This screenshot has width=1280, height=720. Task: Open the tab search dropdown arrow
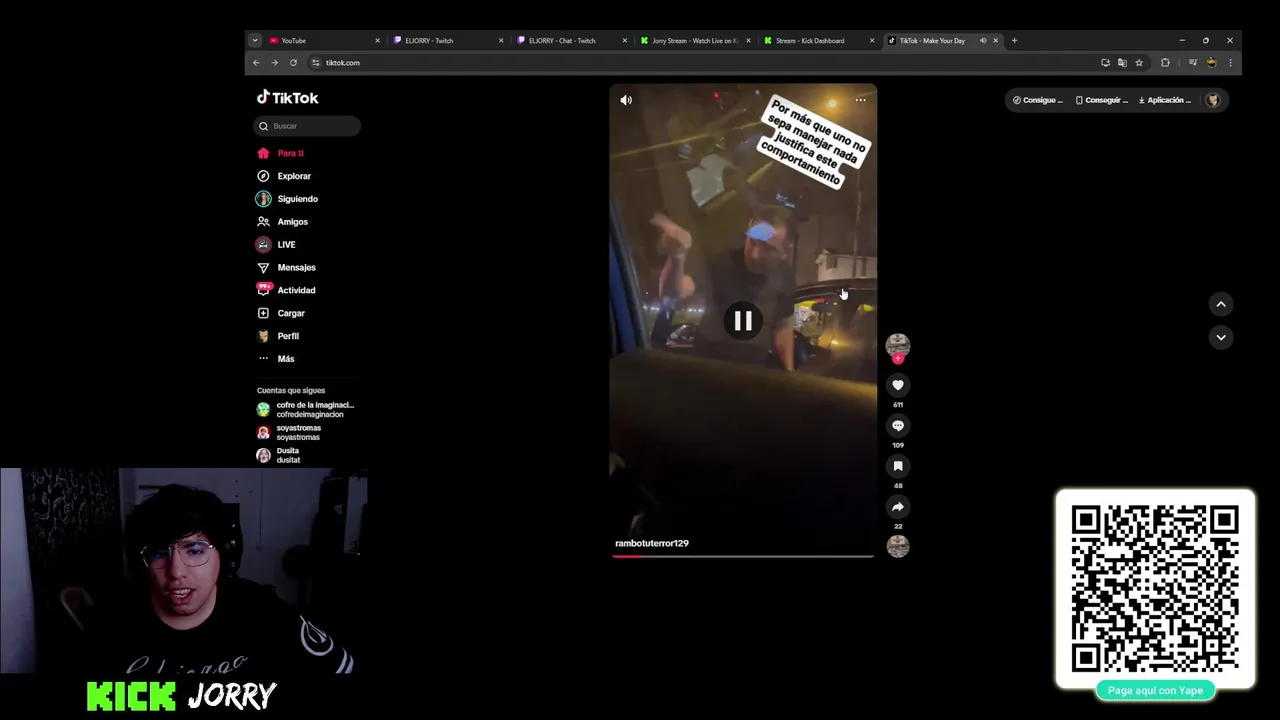click(x=255, y=41)
